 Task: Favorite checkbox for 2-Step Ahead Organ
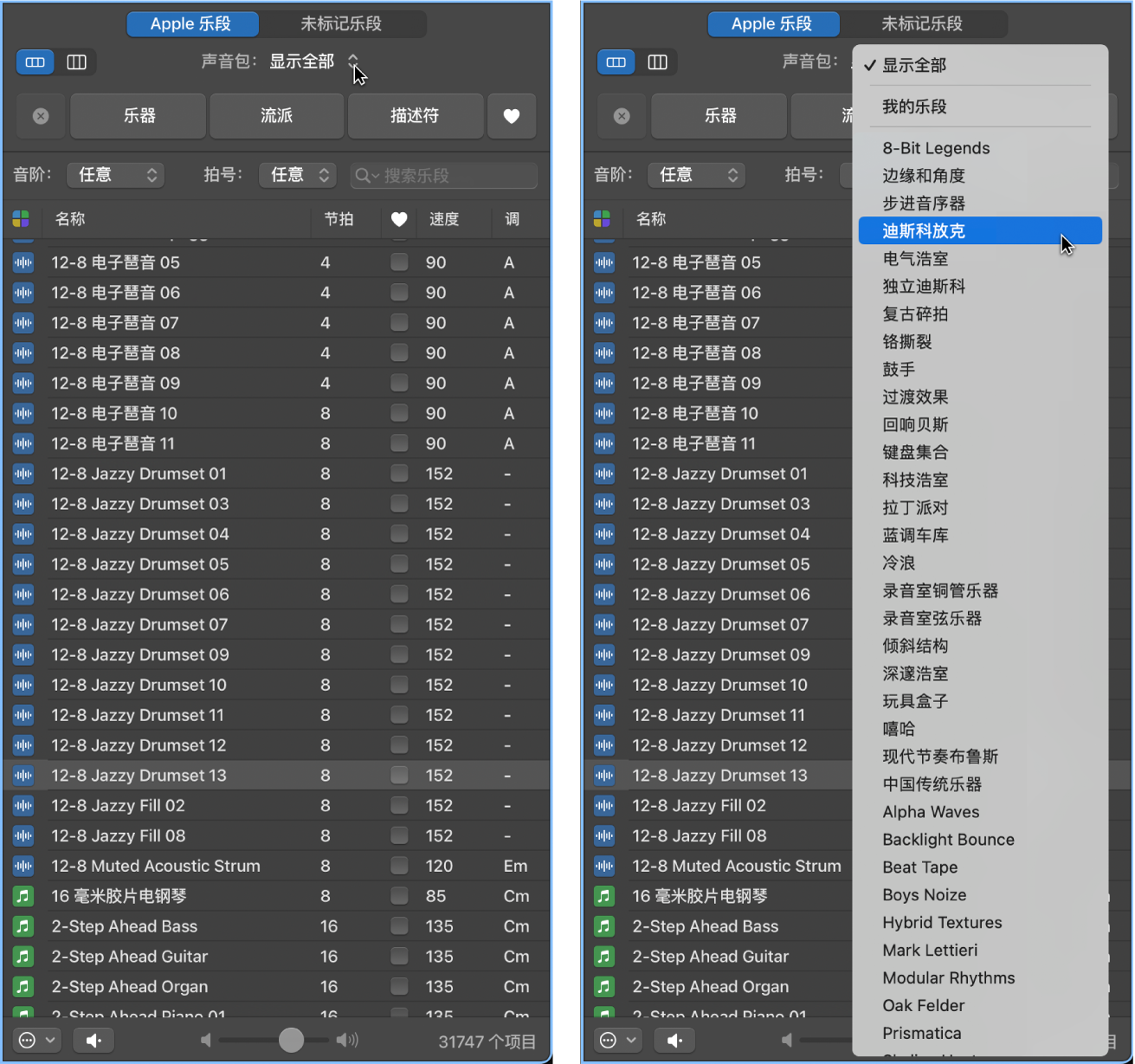coord(399,986)
